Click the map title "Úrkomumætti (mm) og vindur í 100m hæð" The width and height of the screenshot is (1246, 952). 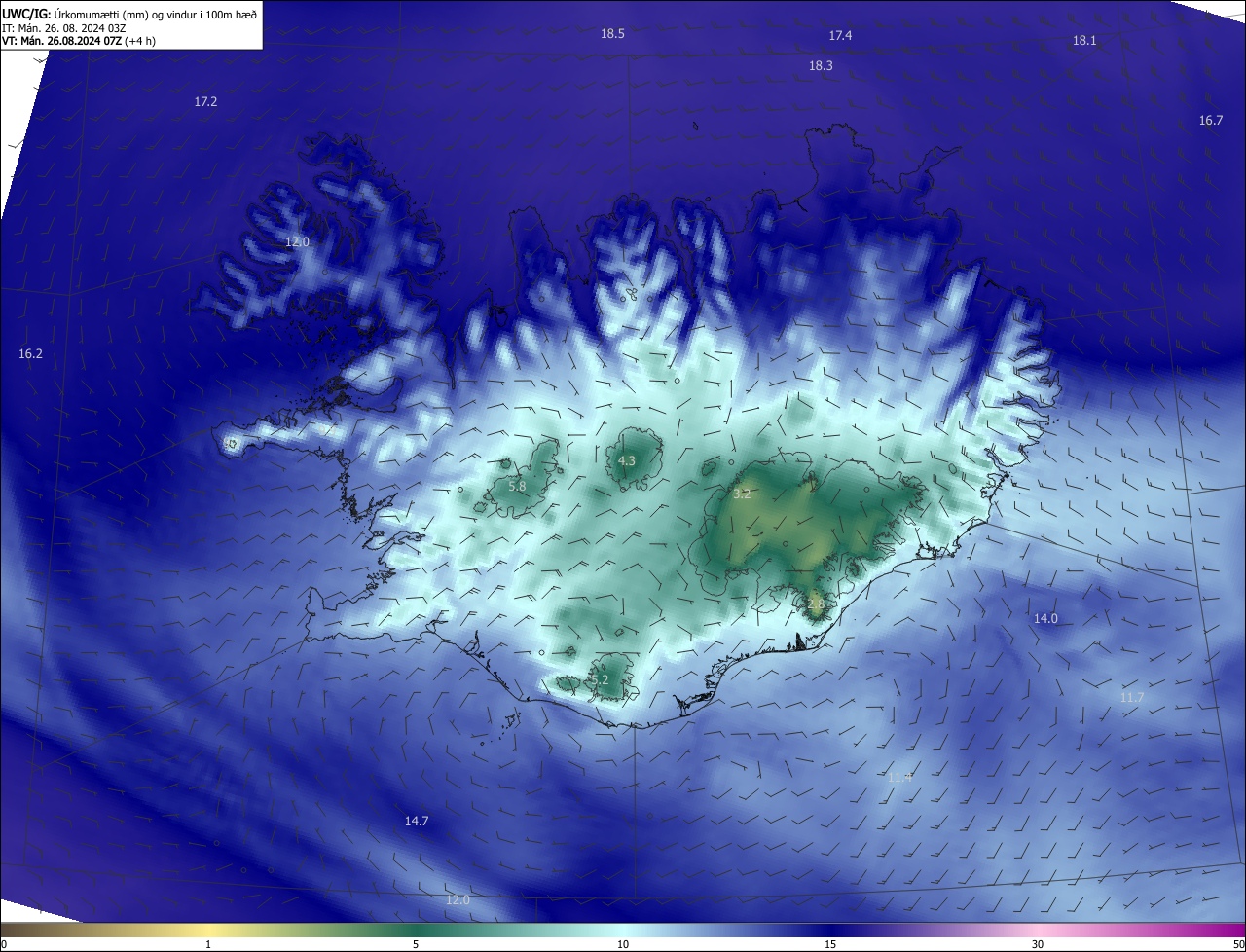tap(156, 14)
